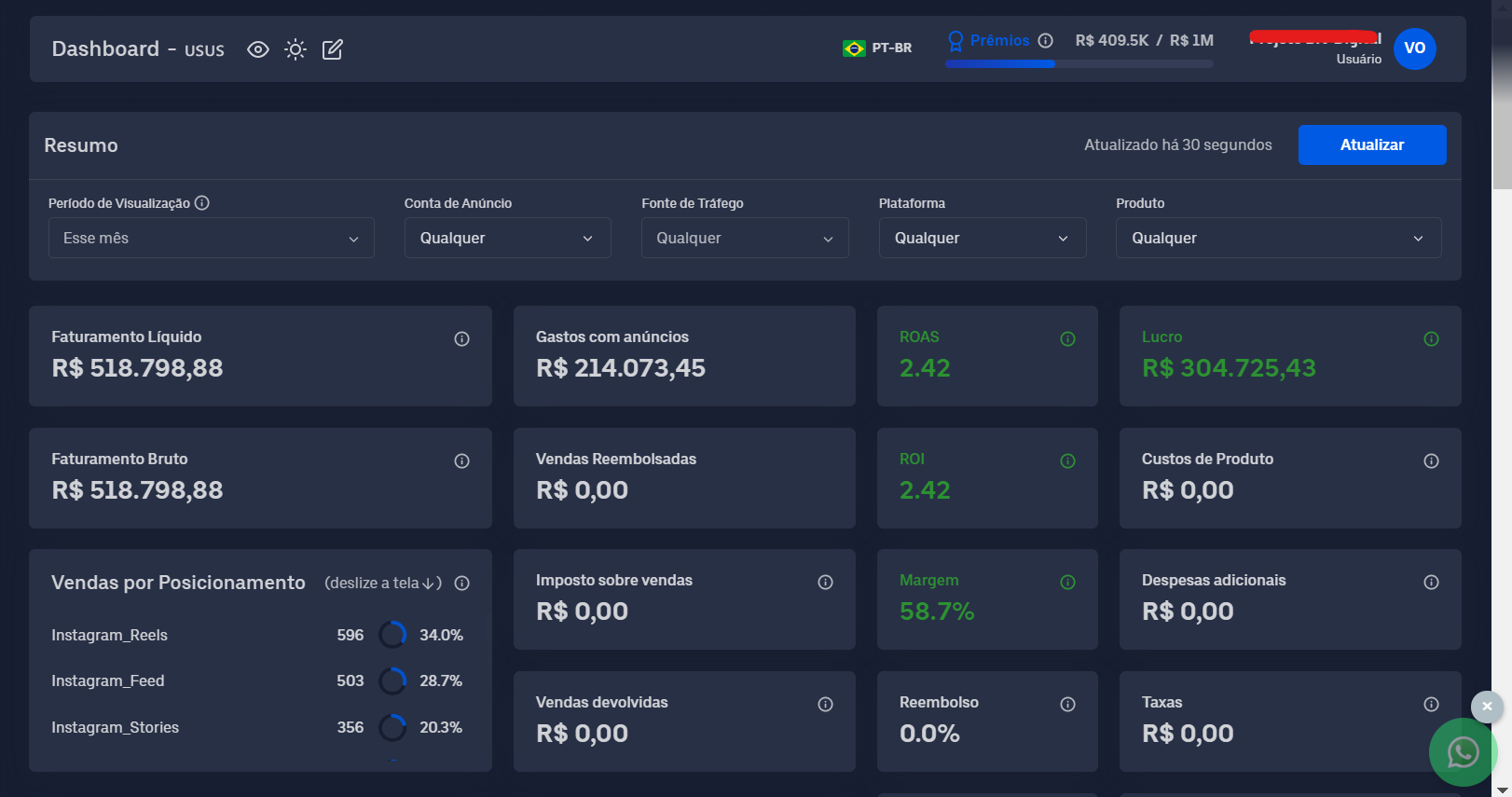Click the Atualizado há 30 segundos text
This screenshot has width=1512, height=797.
pos(1177,144)
